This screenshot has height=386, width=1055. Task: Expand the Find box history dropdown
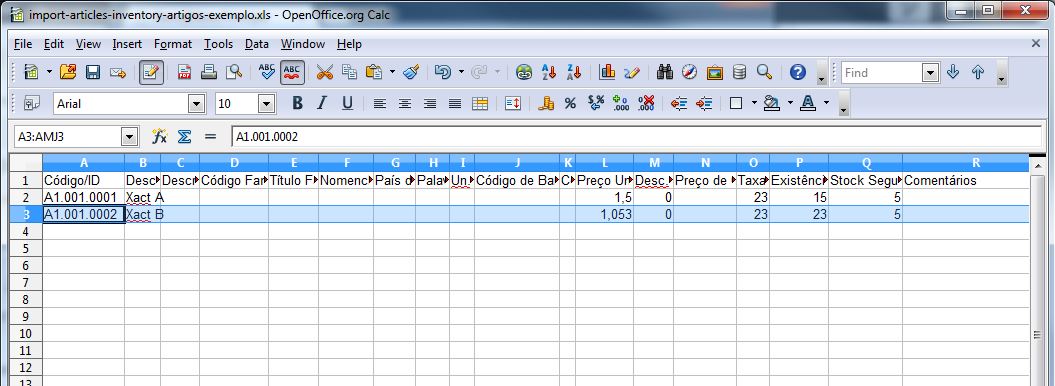(931, 73)
